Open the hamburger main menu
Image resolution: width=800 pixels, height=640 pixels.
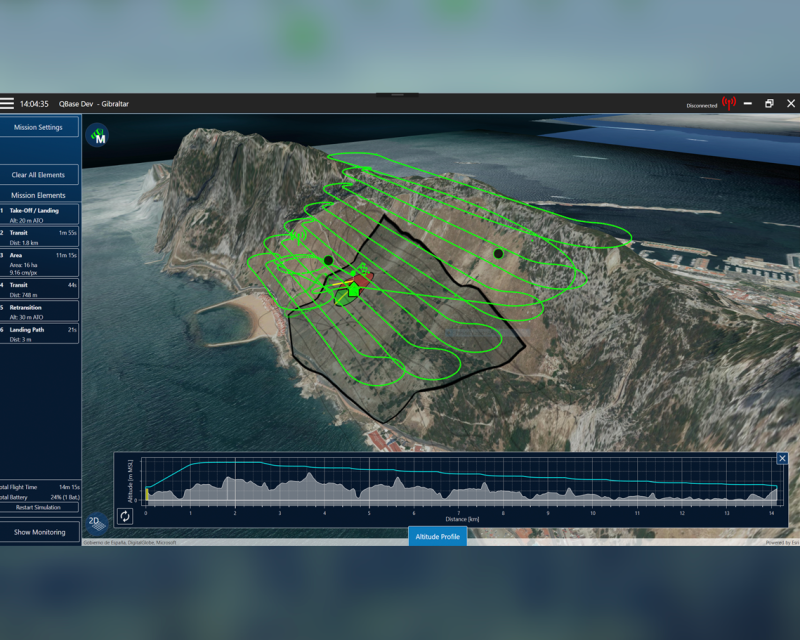coord(8,103)
